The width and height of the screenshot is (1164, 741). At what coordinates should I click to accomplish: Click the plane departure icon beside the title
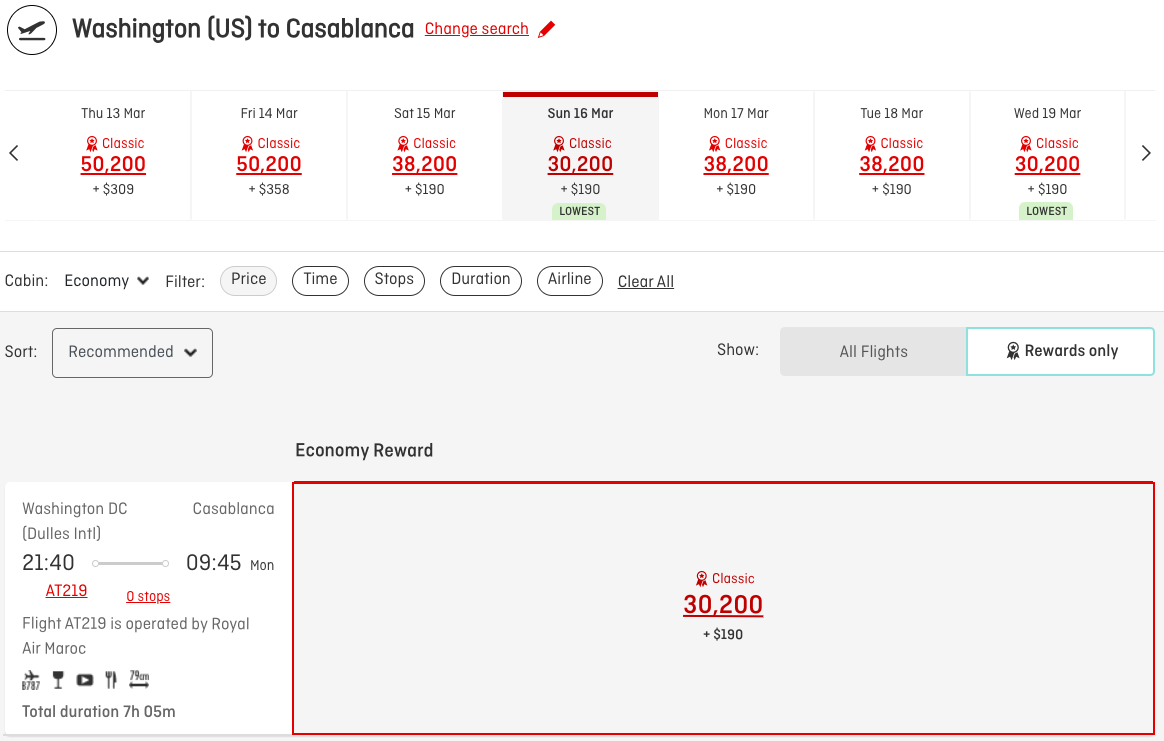pyautogui.click(x=32, y=30)
